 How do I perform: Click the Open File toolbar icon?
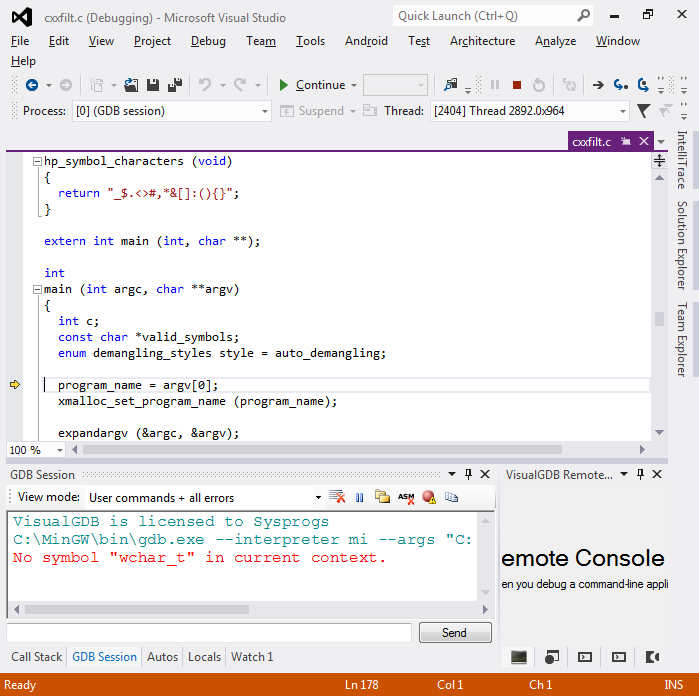pyautogui.click(x=131, y=85)
